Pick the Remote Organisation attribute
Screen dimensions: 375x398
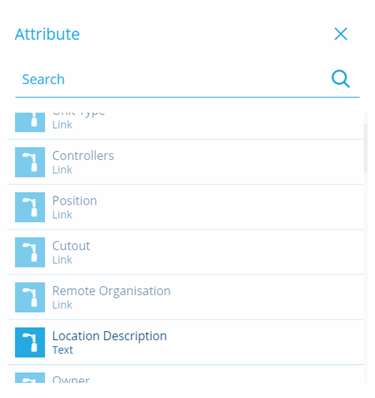point(186,297)
